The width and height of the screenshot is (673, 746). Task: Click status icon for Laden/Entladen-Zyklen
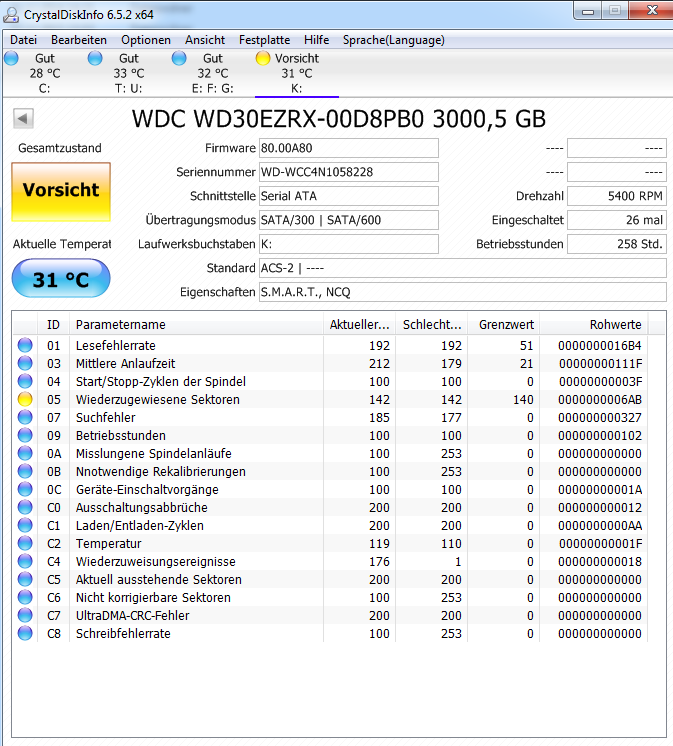[x=25, y=526]
